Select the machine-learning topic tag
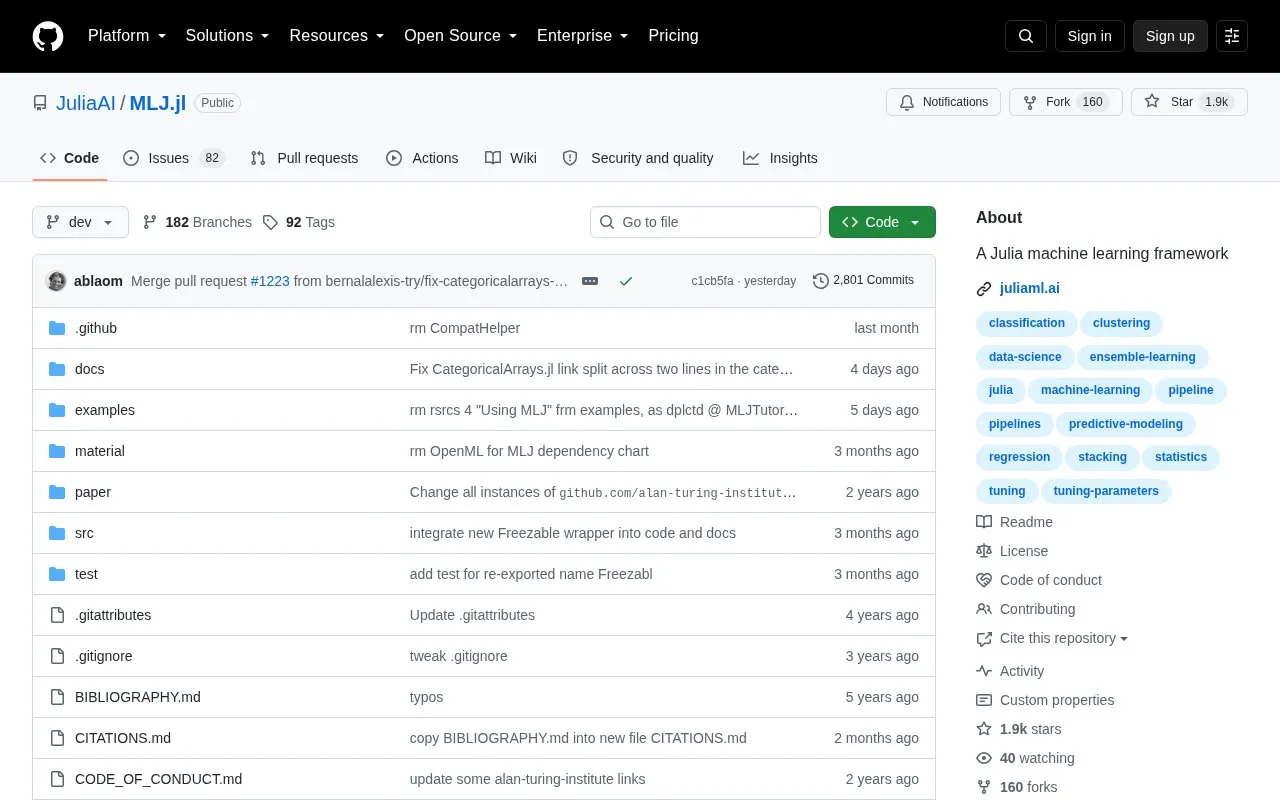 tap(1090, 390)
